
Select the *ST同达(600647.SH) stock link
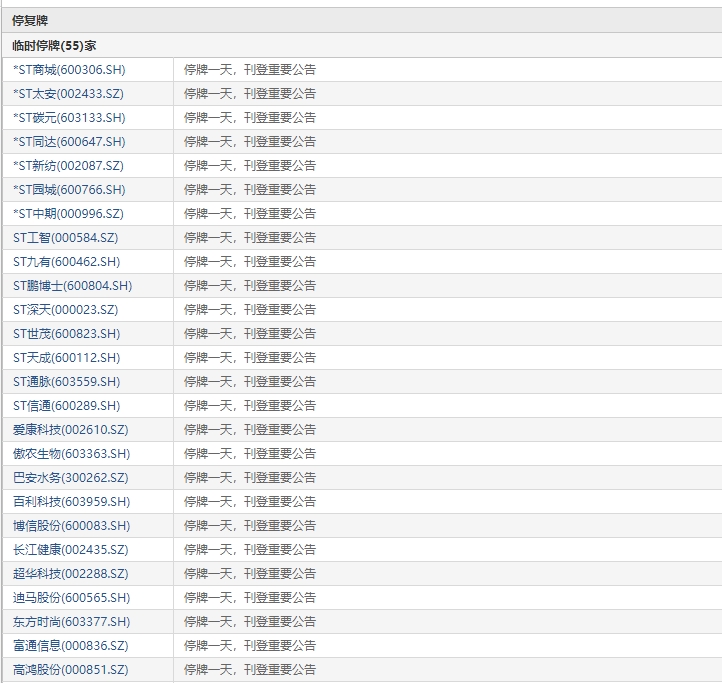click(69, 142)
